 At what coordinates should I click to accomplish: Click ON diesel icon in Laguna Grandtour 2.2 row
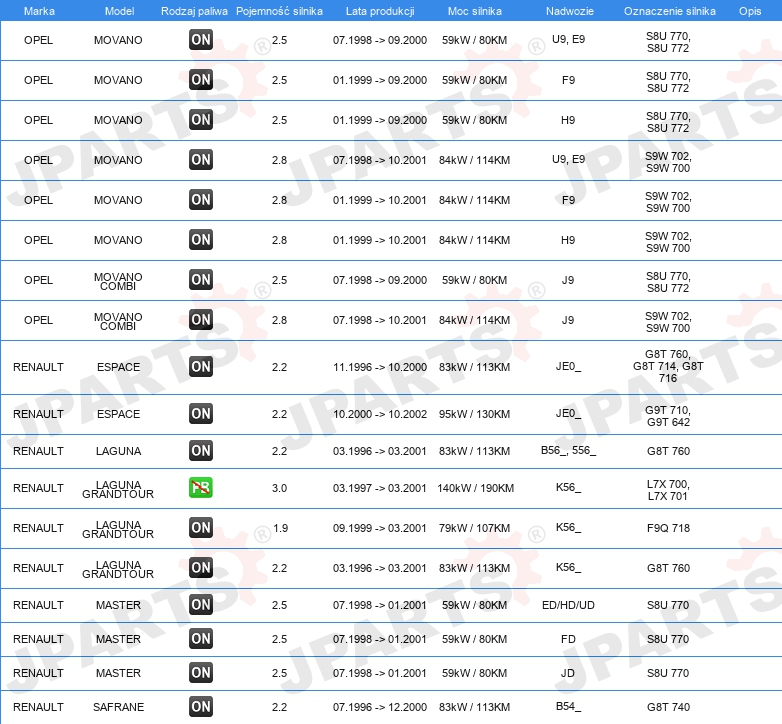(201, 567)
